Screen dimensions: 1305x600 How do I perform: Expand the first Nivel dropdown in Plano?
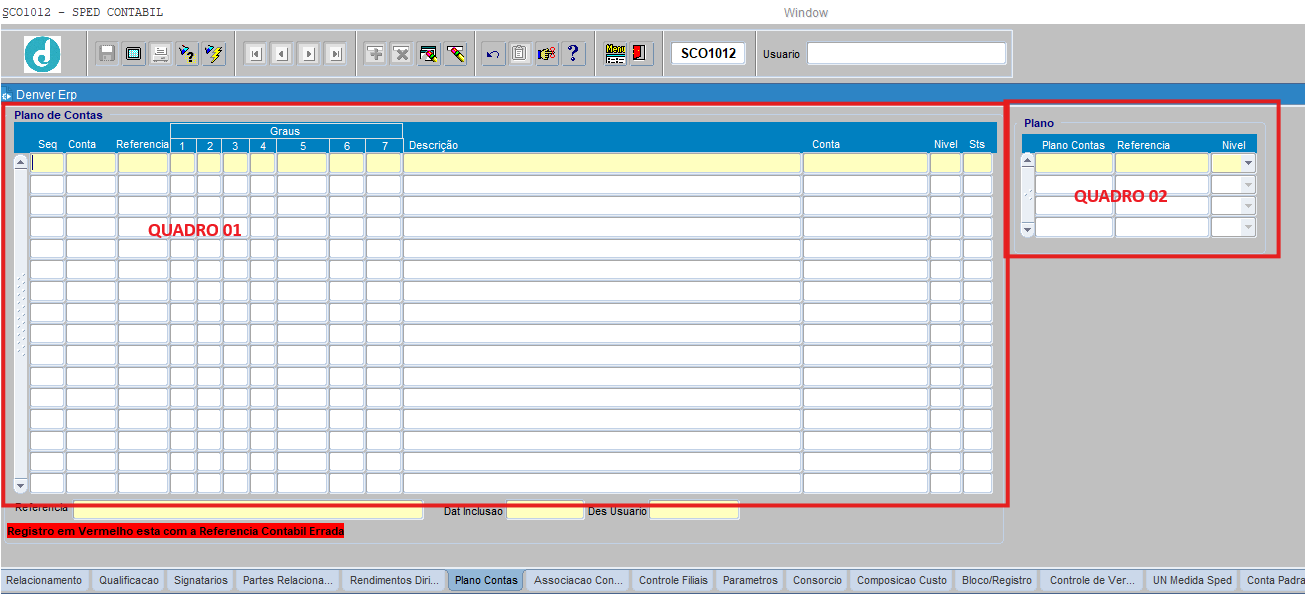1247,163
